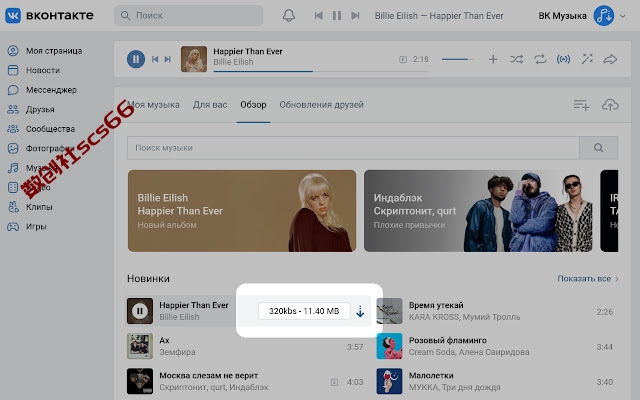
Task: Open Индаблэк Скриптонит Плохие привычки banner
Action: coord(478,211)
